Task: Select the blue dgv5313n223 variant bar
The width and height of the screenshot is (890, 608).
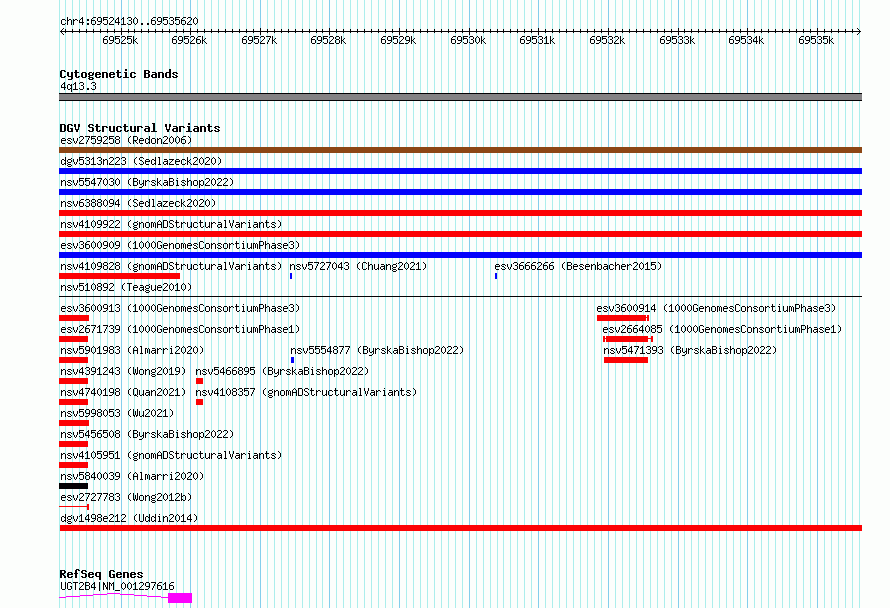Action: click(x=460, y=171)
